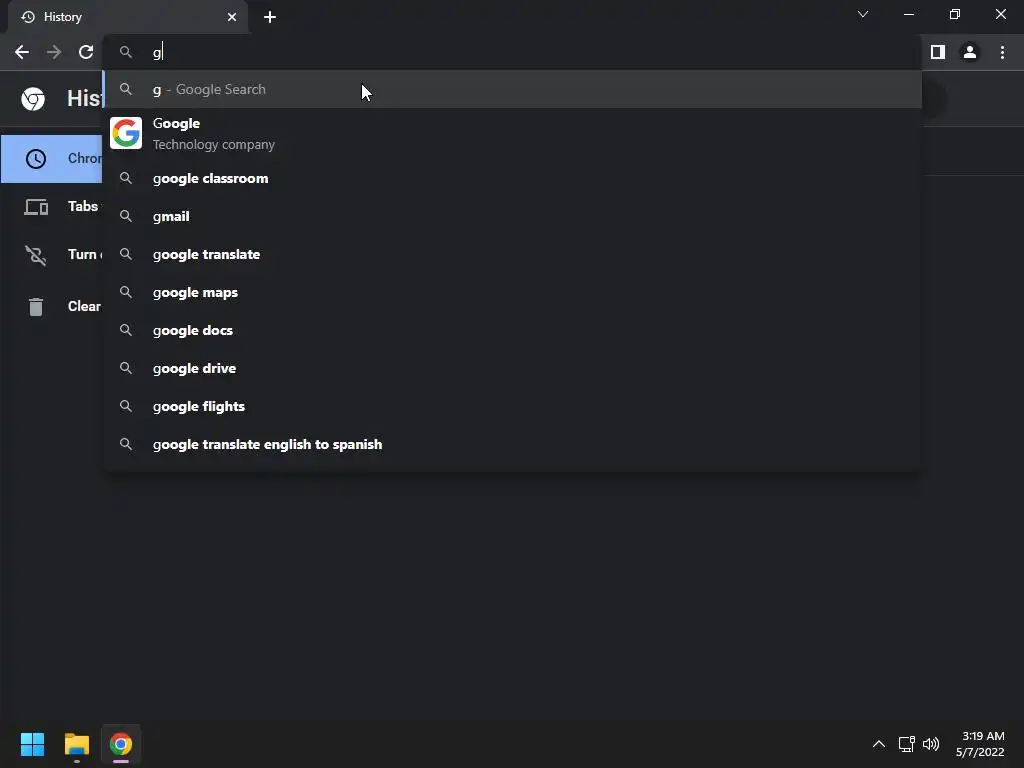1024x768 pixels.
Task: Select the 'google translate' suggestion
Action: pyautogui.click(x=513, y=254)
